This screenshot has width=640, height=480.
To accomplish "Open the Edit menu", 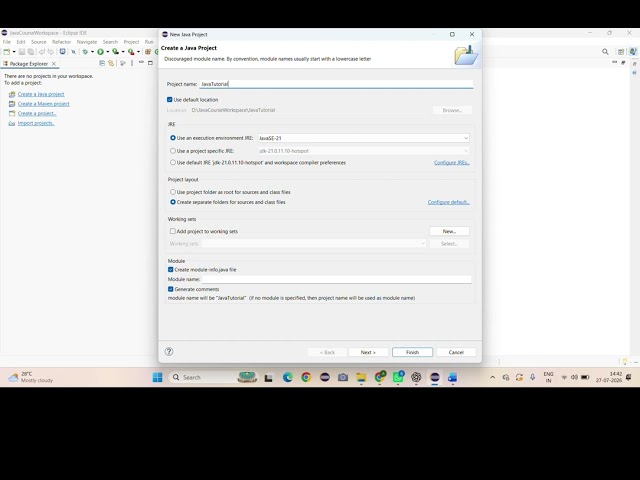I will pos(21,42).
